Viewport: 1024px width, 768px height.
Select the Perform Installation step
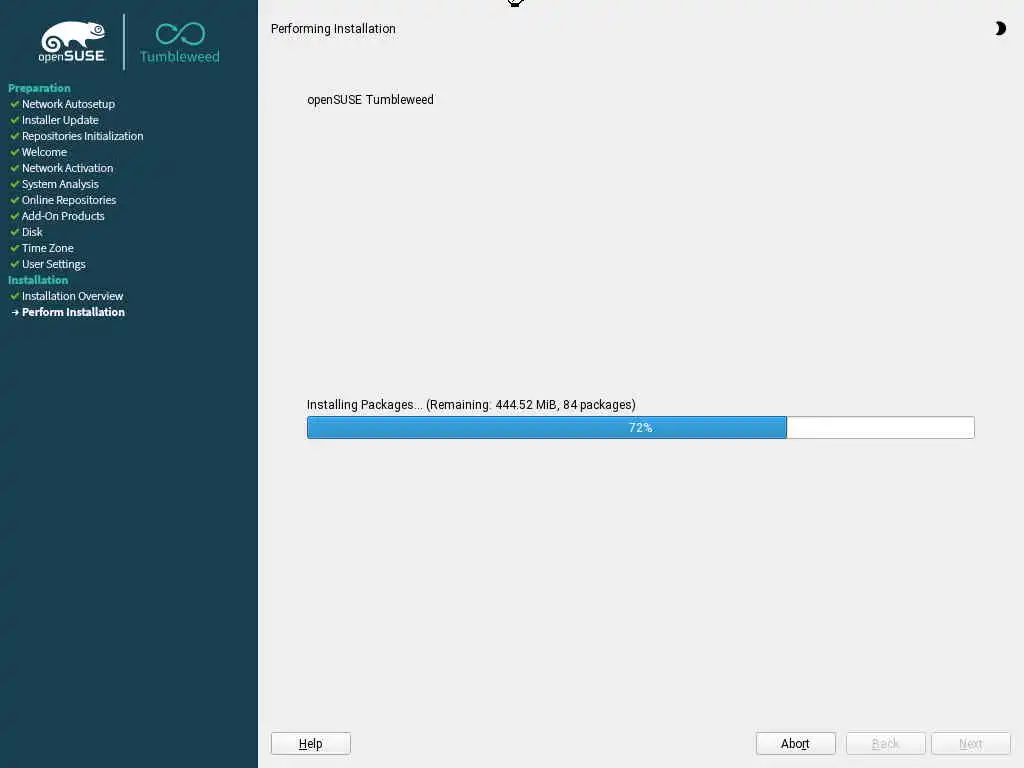coord(73,312)
